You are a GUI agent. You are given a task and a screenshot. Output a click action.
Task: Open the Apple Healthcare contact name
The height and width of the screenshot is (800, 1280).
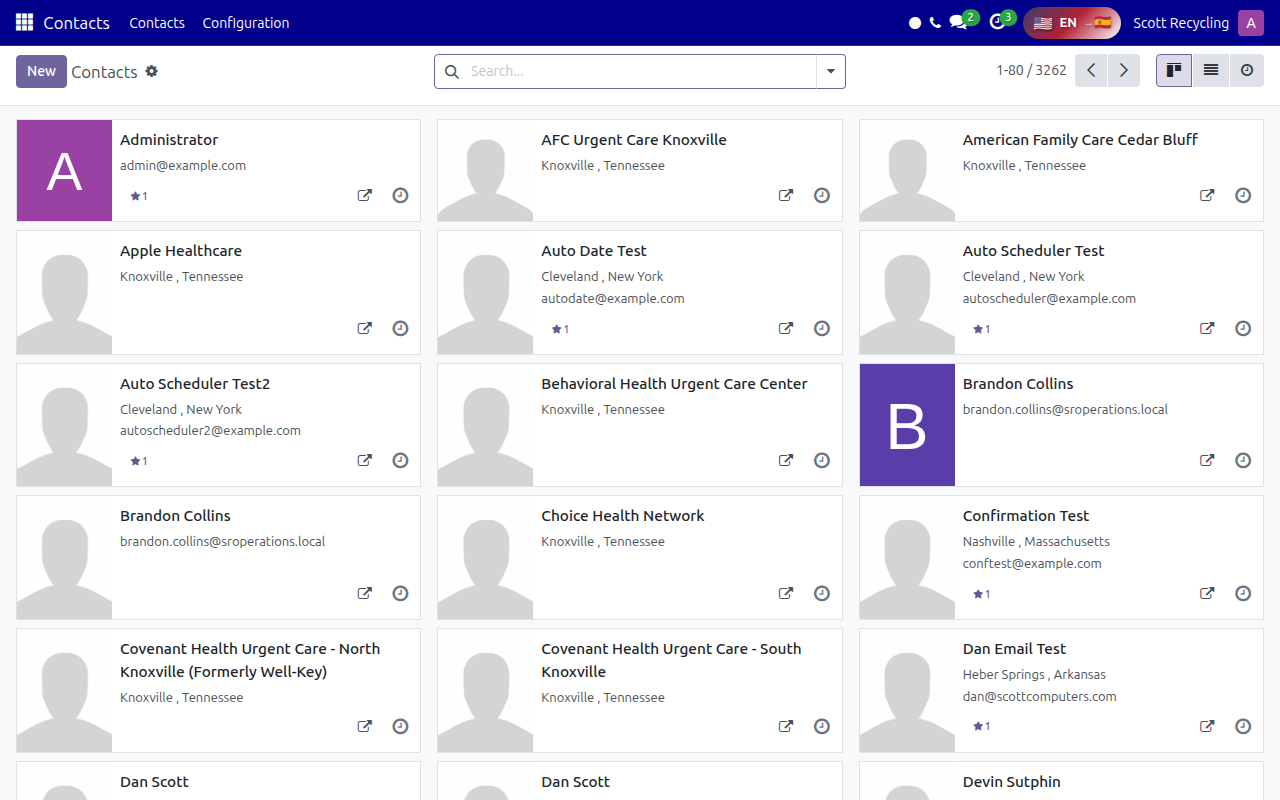click(x=181, y=251)
